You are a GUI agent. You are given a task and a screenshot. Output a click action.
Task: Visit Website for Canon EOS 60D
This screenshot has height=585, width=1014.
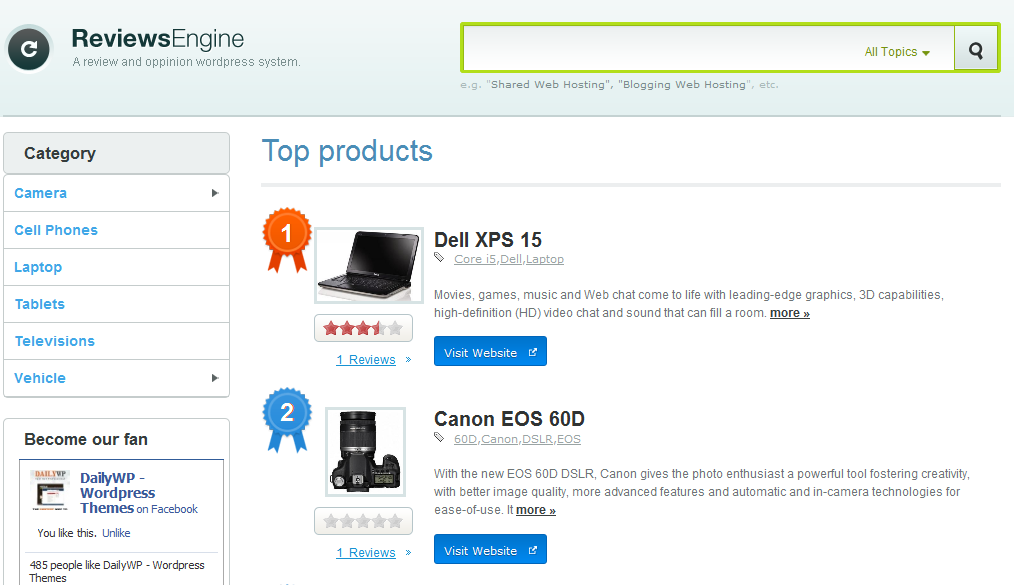coord(490,549)
